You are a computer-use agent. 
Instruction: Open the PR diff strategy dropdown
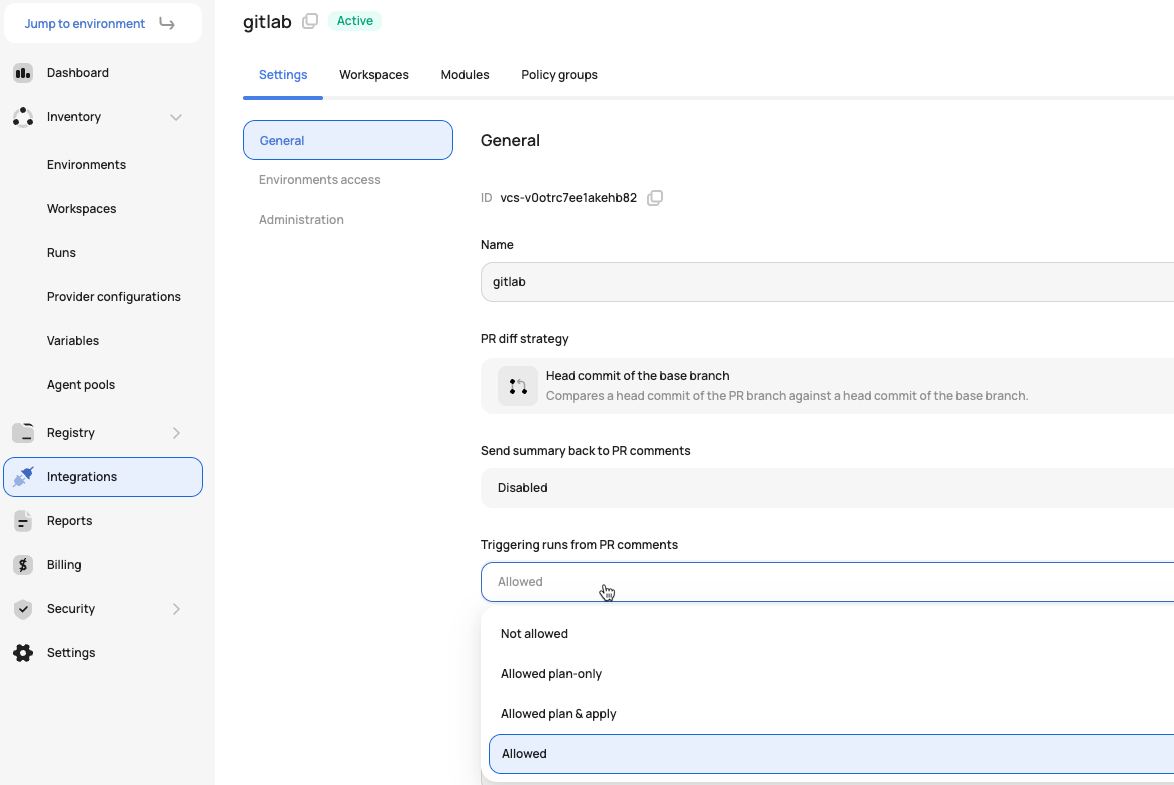click(827, 386)
